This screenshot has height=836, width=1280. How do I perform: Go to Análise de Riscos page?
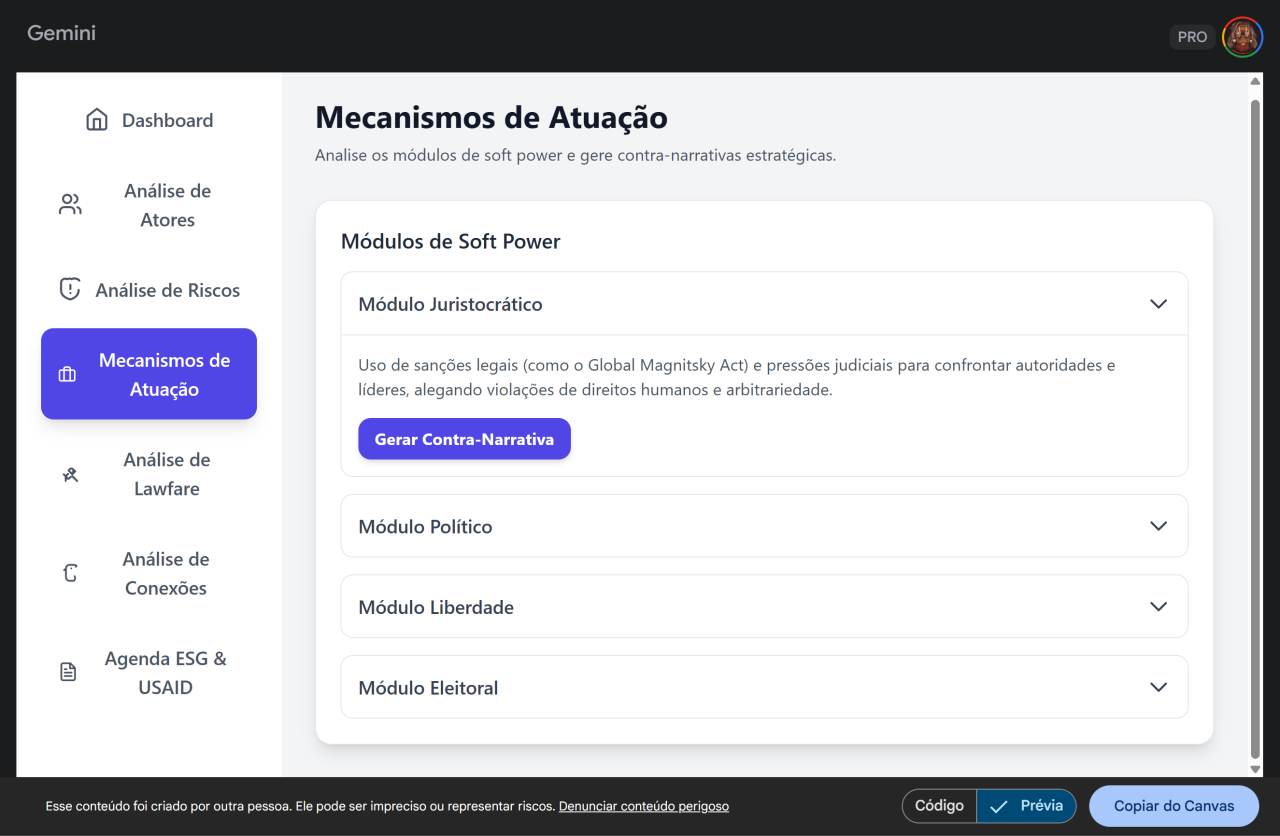[167, 290]
